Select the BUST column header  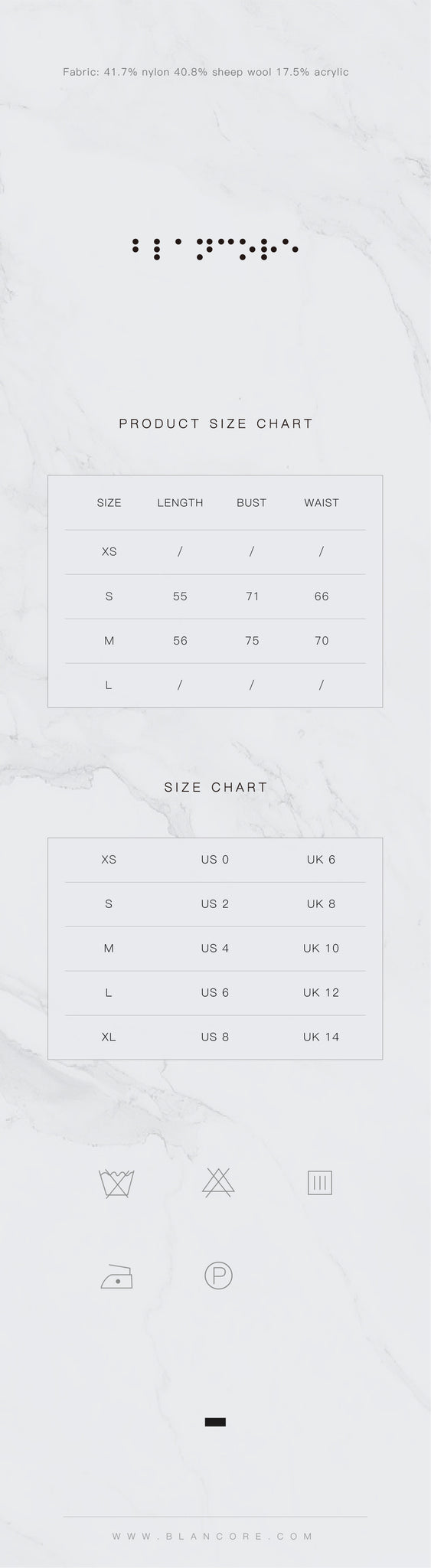[x=251, y=503]
